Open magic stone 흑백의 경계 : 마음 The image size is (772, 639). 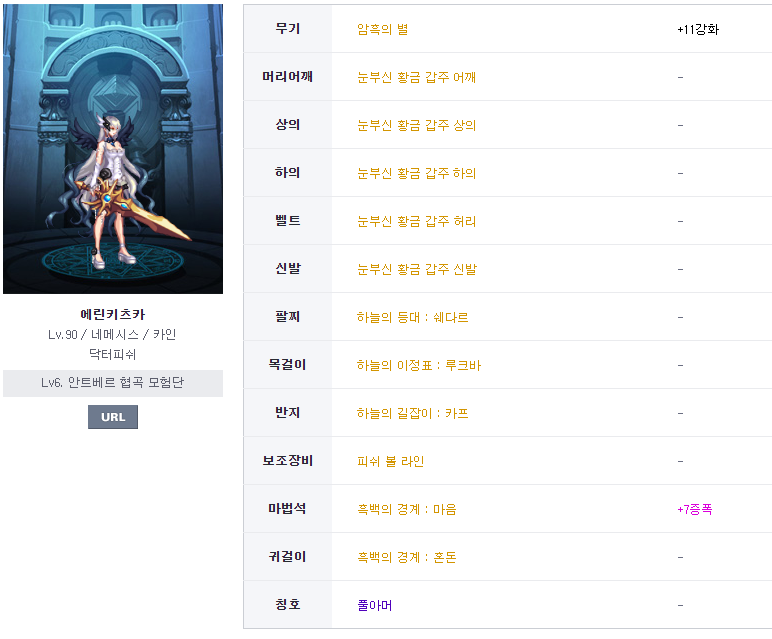[x=407, y=509]
